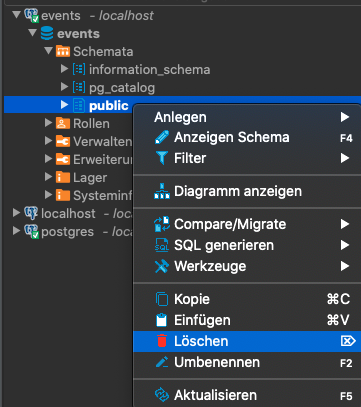The image size is (361, 407).
Task: Click the events database cylinder icon
Action: tap(47, 34)
